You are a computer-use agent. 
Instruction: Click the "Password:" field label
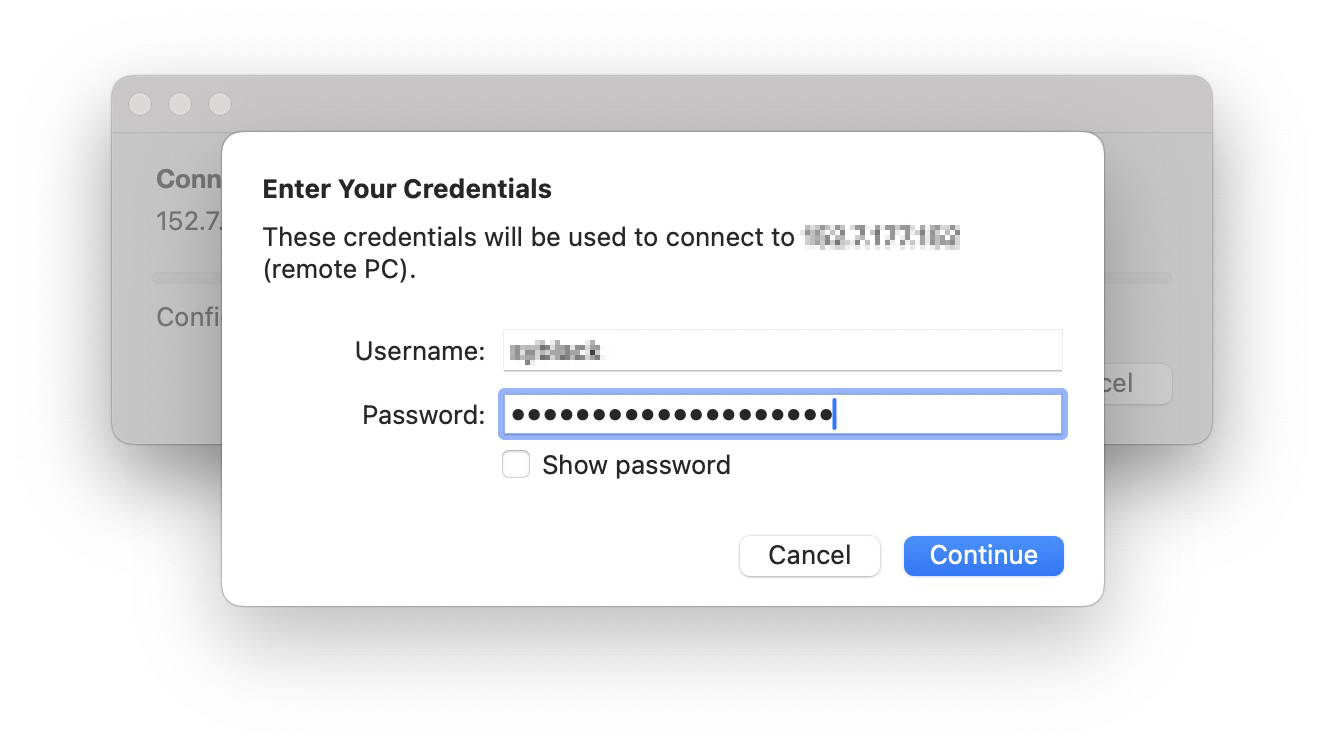coord(424,416)
